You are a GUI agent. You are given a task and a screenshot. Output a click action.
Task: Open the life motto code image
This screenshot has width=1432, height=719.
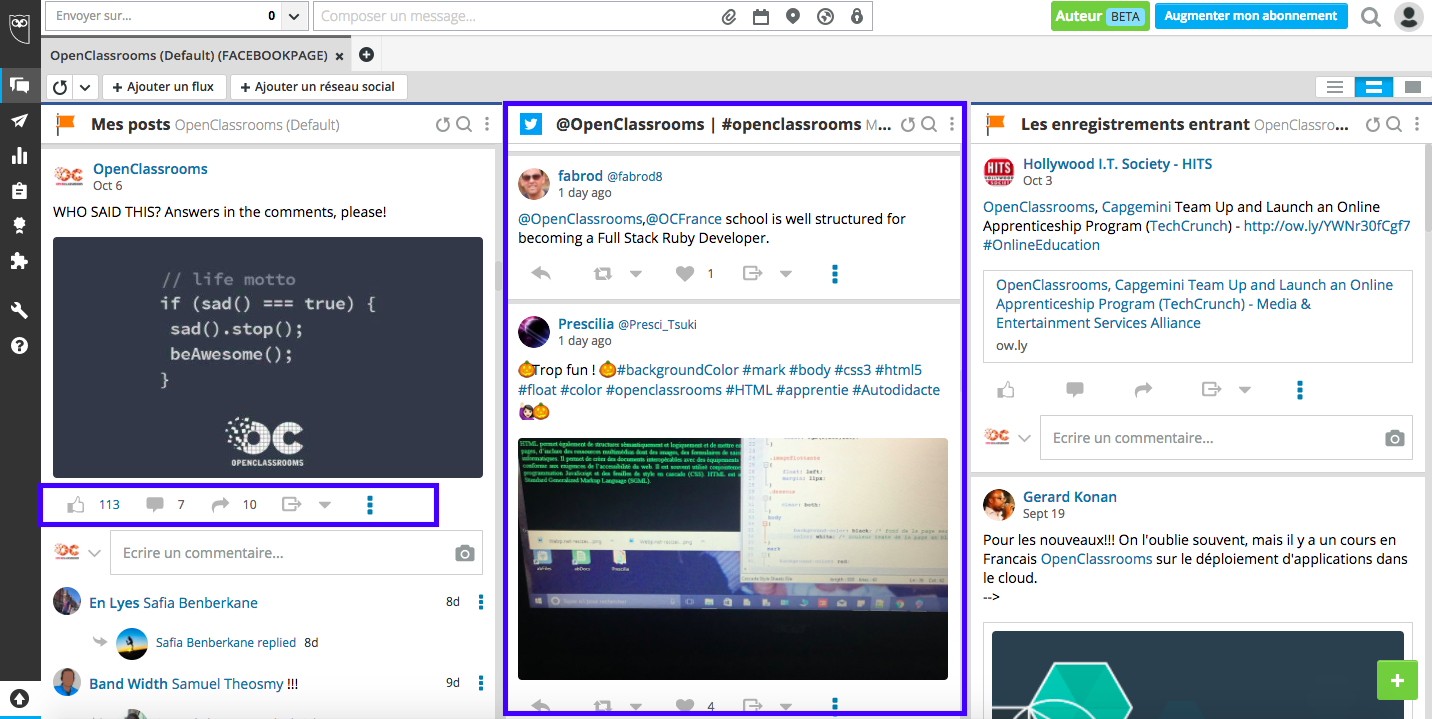pyautogui.click(x=268, y=357)
